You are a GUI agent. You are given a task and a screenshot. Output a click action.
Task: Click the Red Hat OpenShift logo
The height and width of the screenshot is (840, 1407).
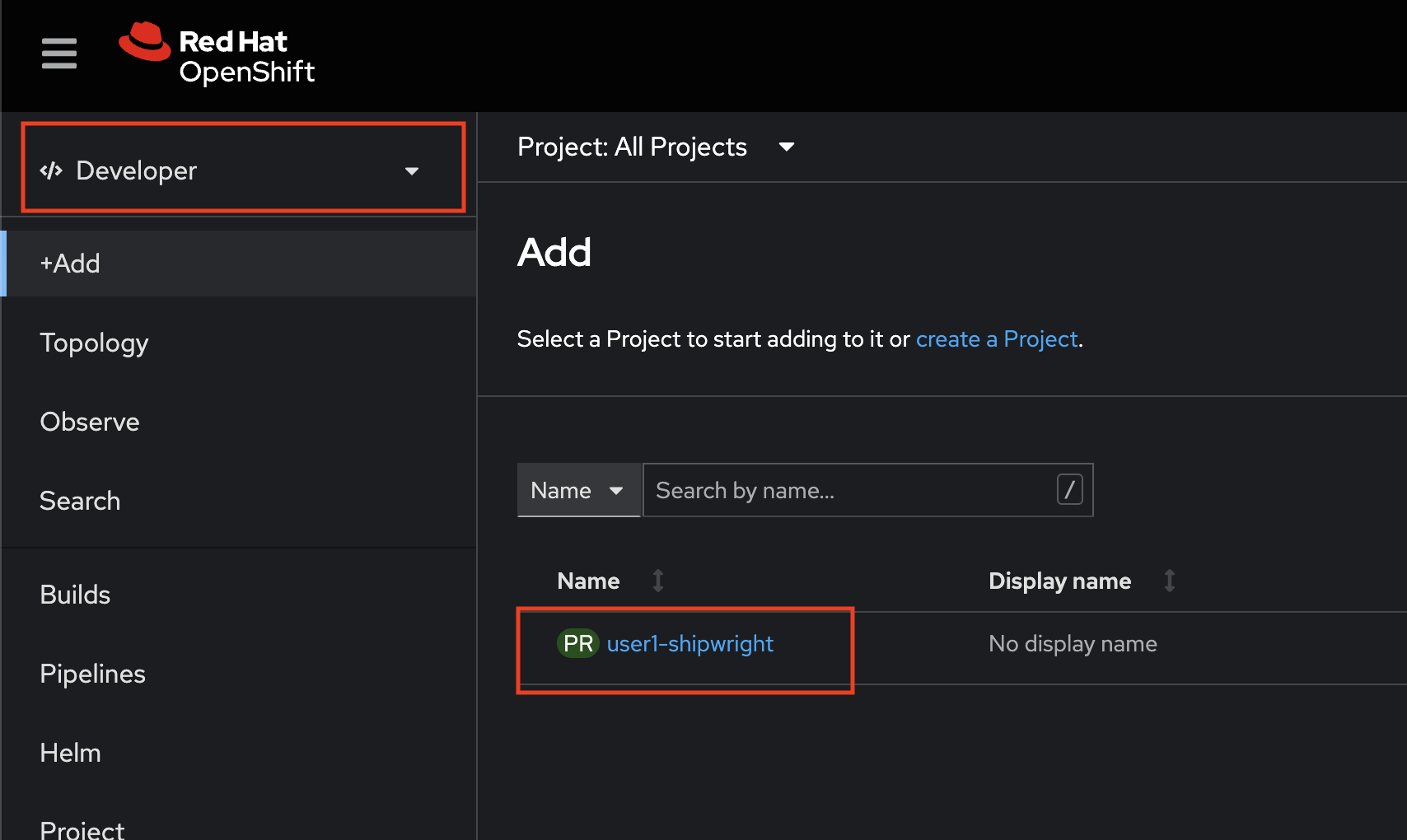tap(217, 54)
